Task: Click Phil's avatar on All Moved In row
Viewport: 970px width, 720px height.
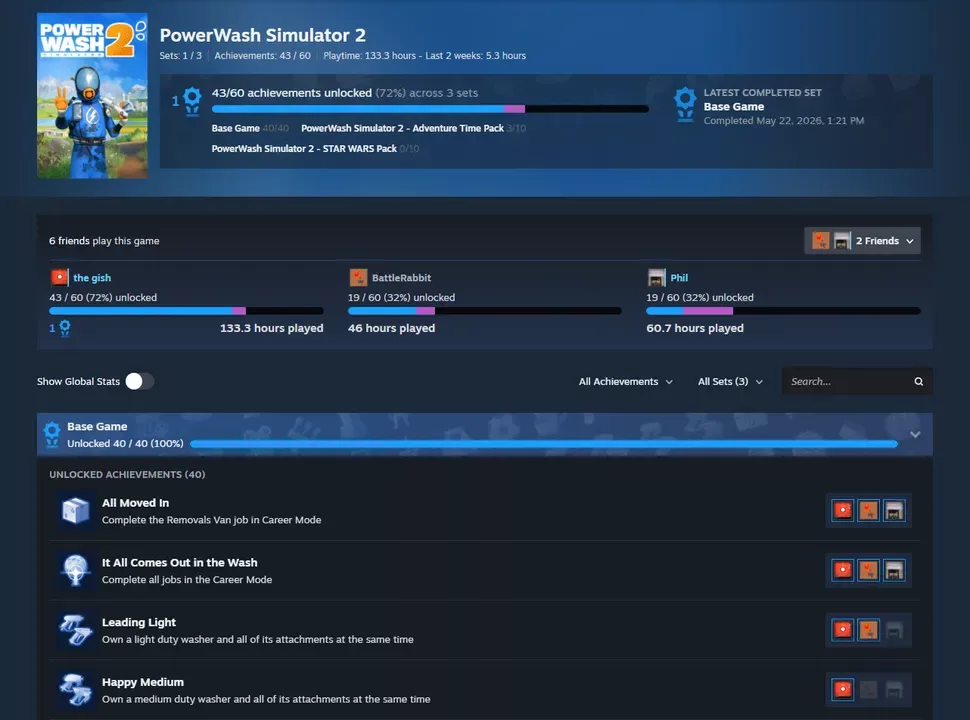Action: click(894, 511)
